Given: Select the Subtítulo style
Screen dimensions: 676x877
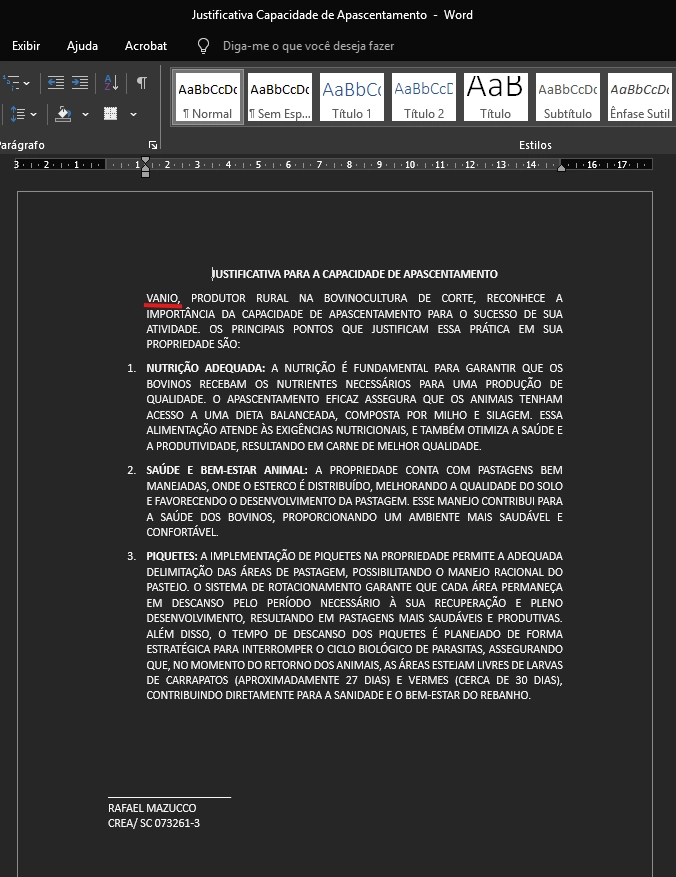Looking at the screenshot, I should (567, 98).
